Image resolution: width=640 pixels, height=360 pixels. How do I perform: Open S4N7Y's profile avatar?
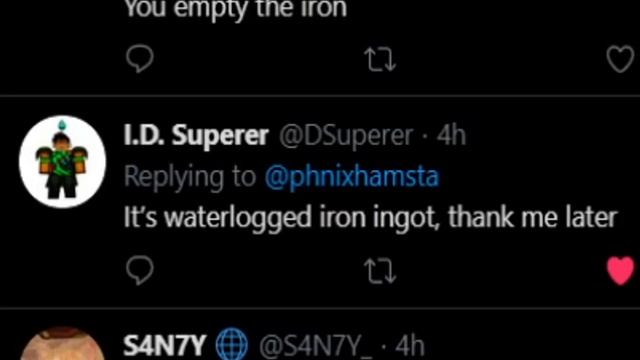coord(62,343)
